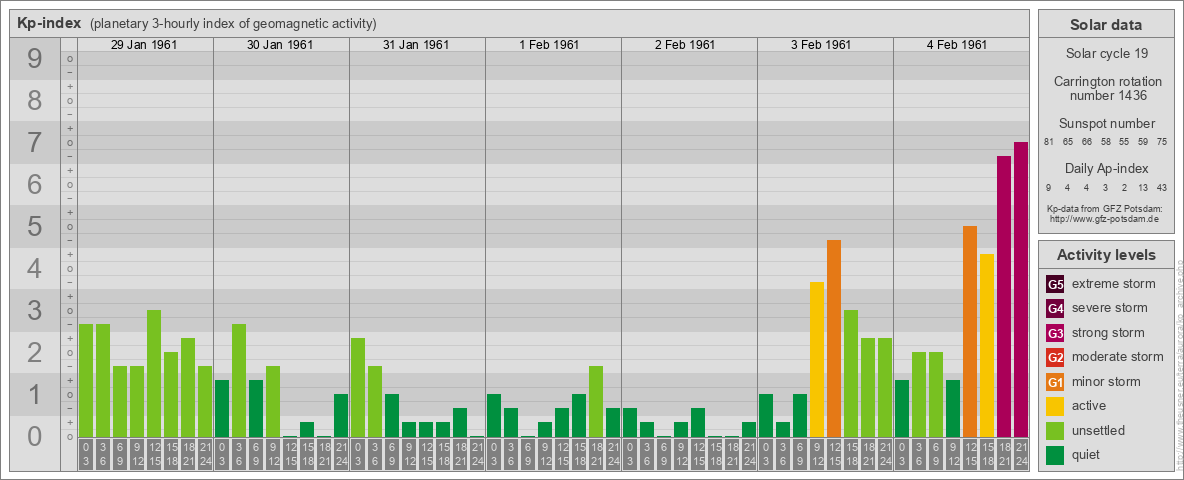Click the G1 minor storm swatch

[x=1055, y=382]
